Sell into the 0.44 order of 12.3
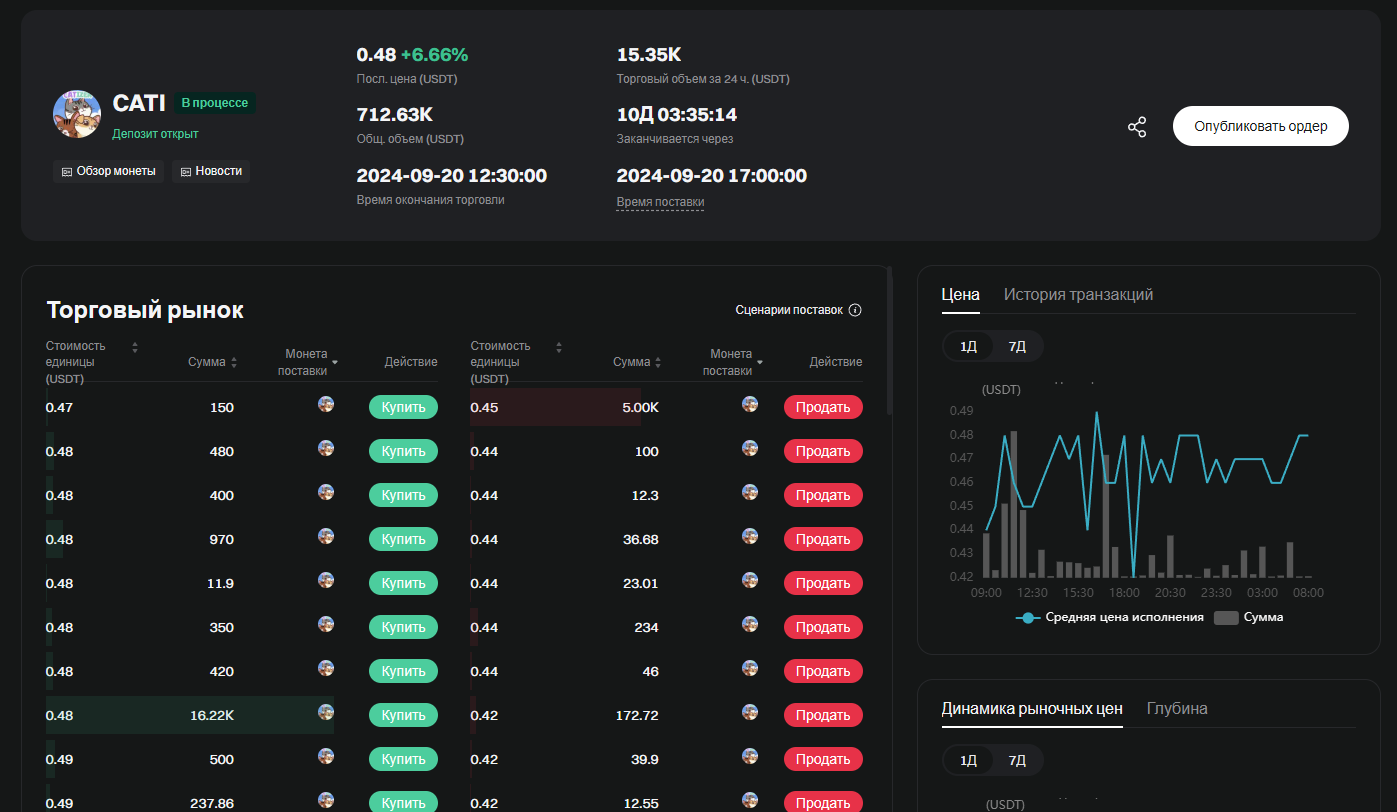The image size is (1397, 812). click(823, 495)
